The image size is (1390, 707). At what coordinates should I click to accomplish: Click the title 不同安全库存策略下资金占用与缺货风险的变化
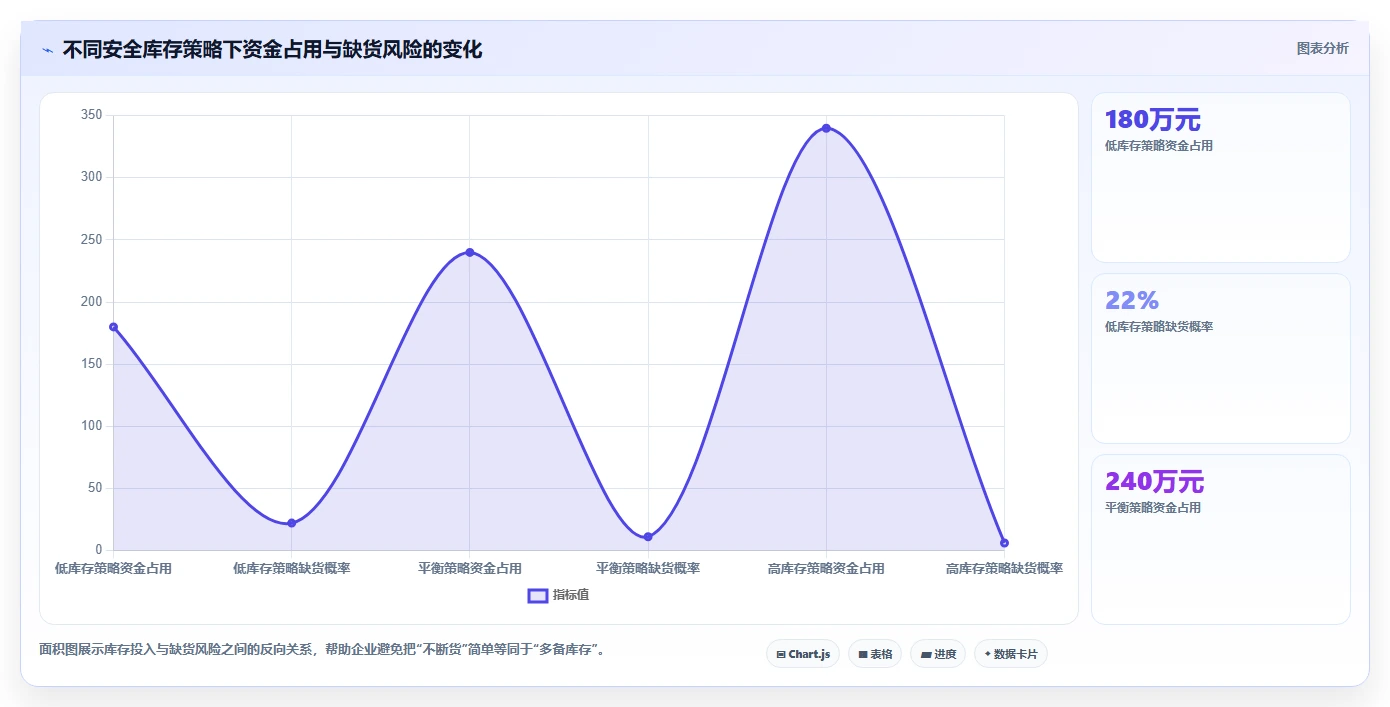[272, 49]
